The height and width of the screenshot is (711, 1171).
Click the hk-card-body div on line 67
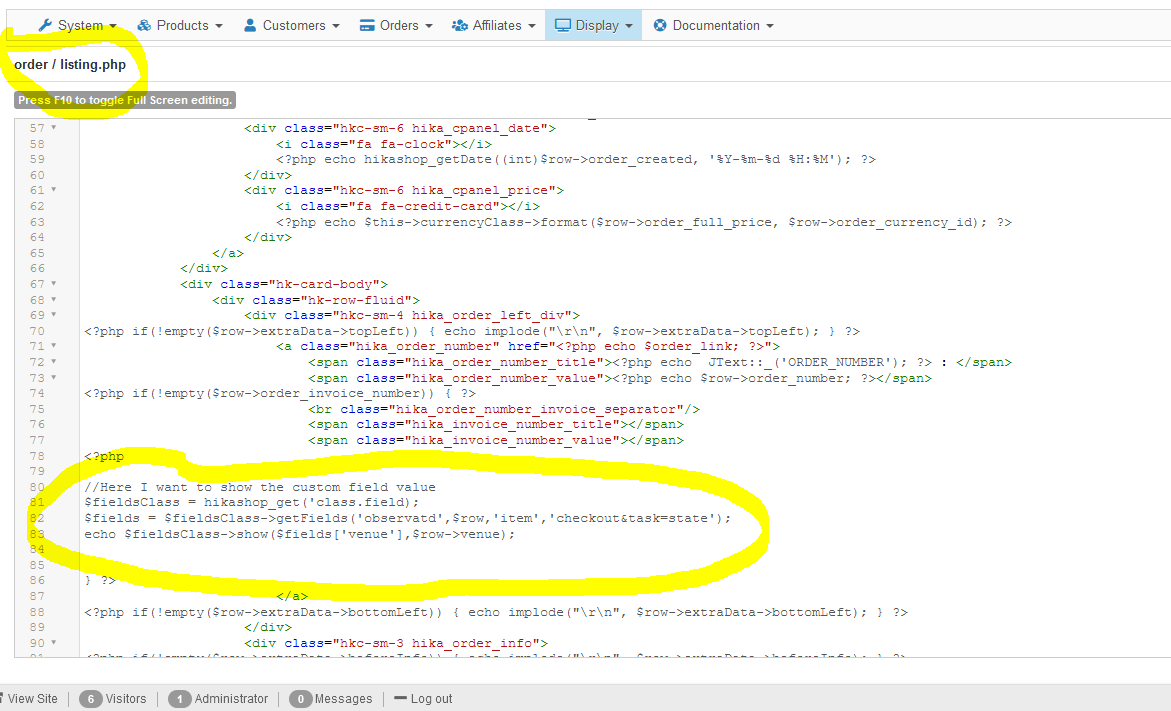pyautogui.click(x=284, y=284)
